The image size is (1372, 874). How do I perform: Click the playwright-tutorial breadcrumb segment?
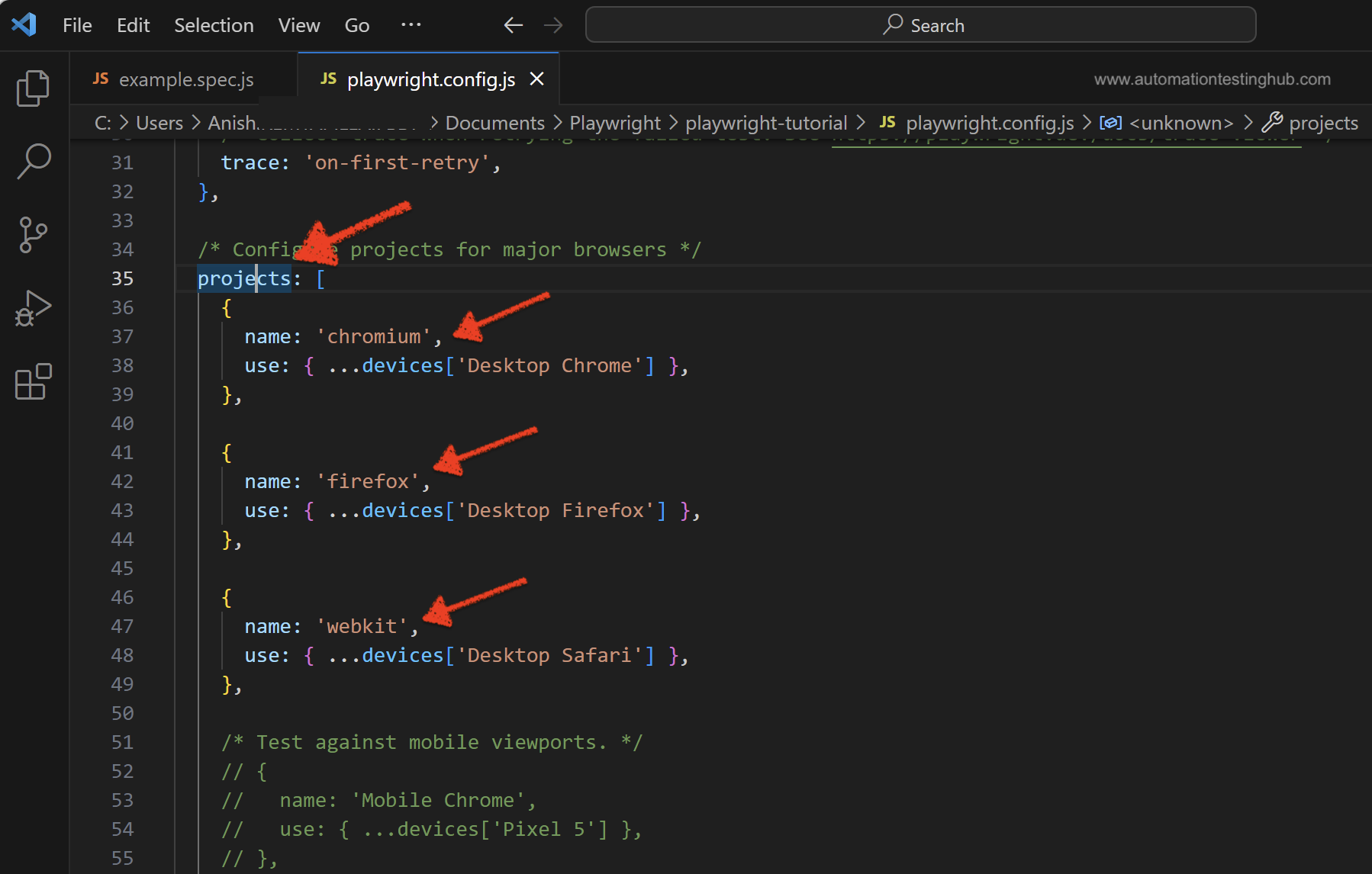click(x=766, y=123)
